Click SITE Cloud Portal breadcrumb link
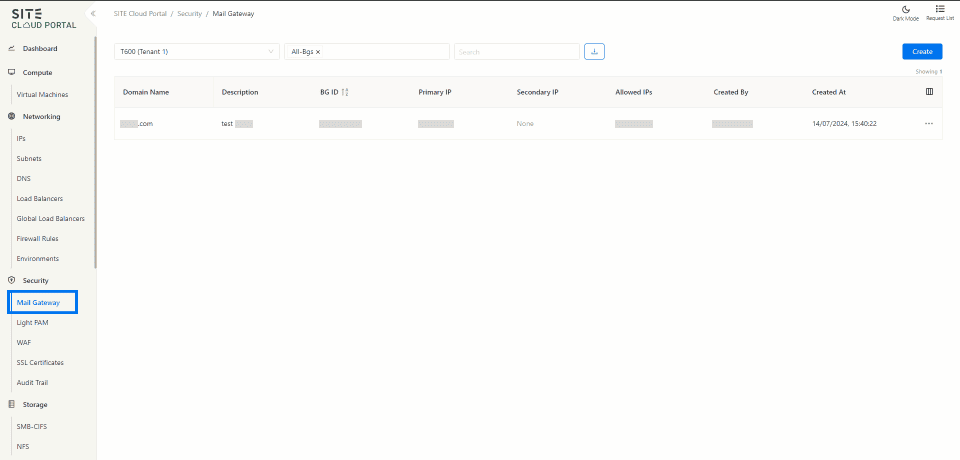The image size is (960, 460). pyautogui.click(x=139, y=14)
